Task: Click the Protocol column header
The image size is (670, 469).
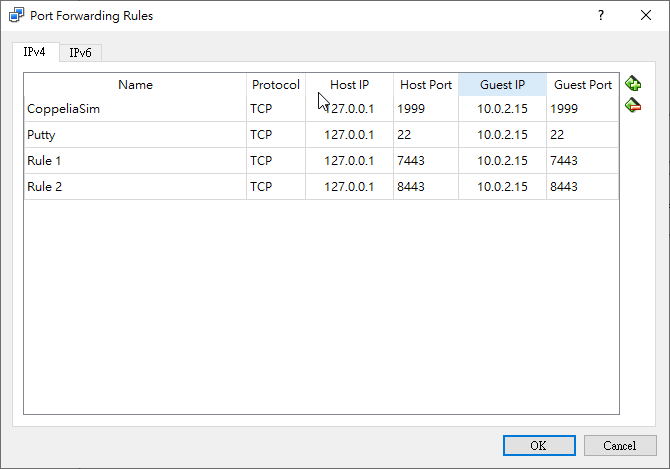Action: click(275, 85)
